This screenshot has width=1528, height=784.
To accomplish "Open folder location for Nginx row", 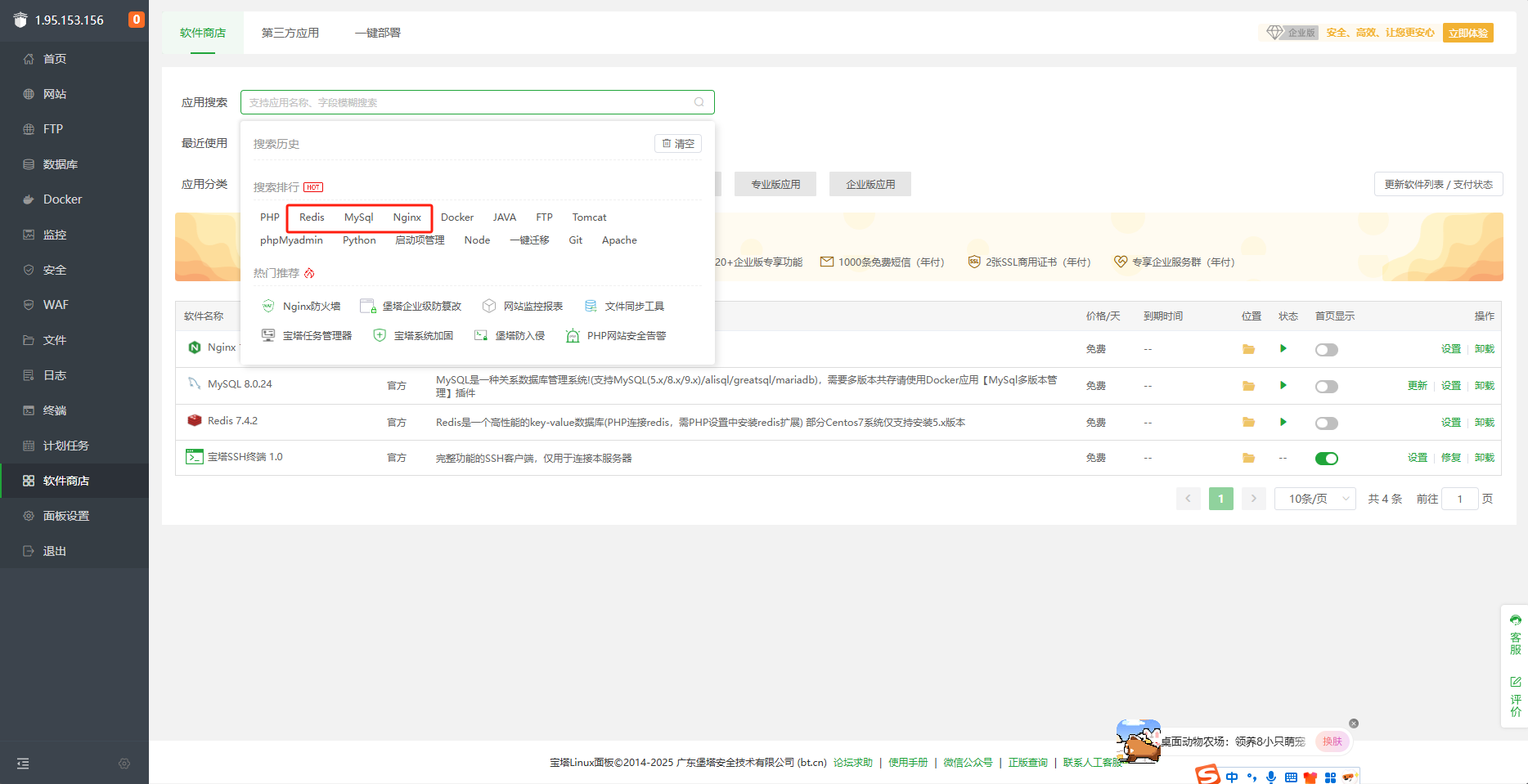I will (x=1248, y=349).
